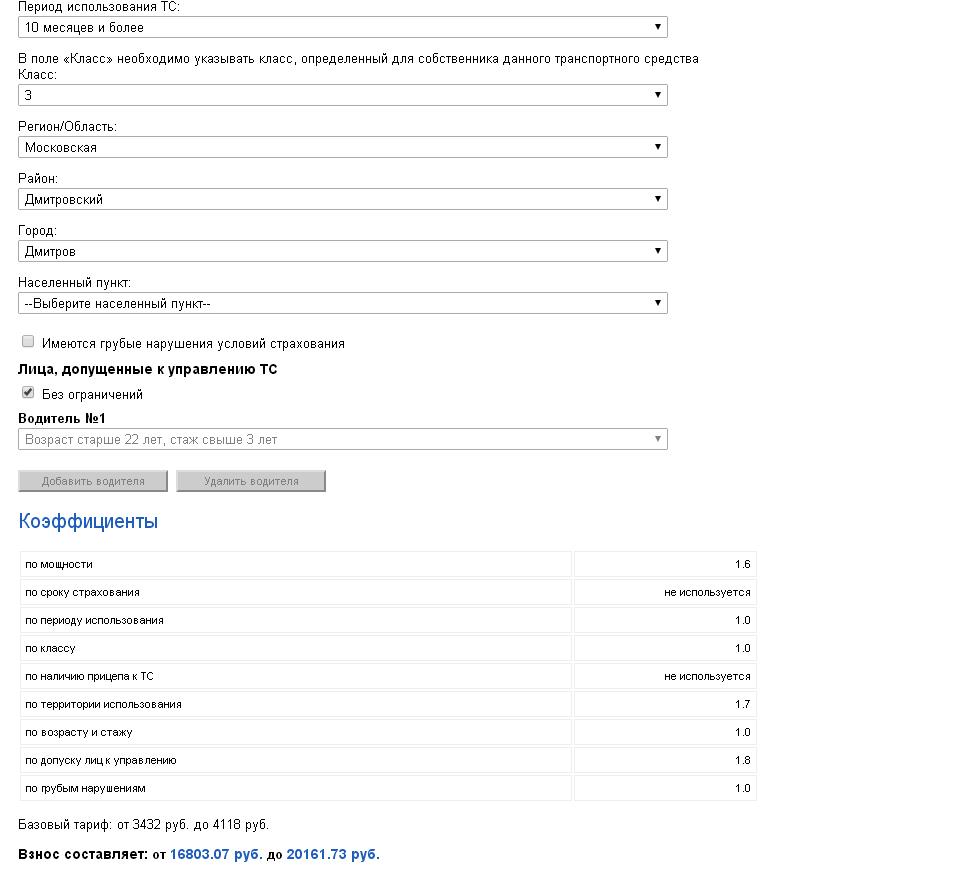This screenshot has height=880, width=960.
Task: Open the Регион/Область dropdown set to Московская
Action: (342, 147)
